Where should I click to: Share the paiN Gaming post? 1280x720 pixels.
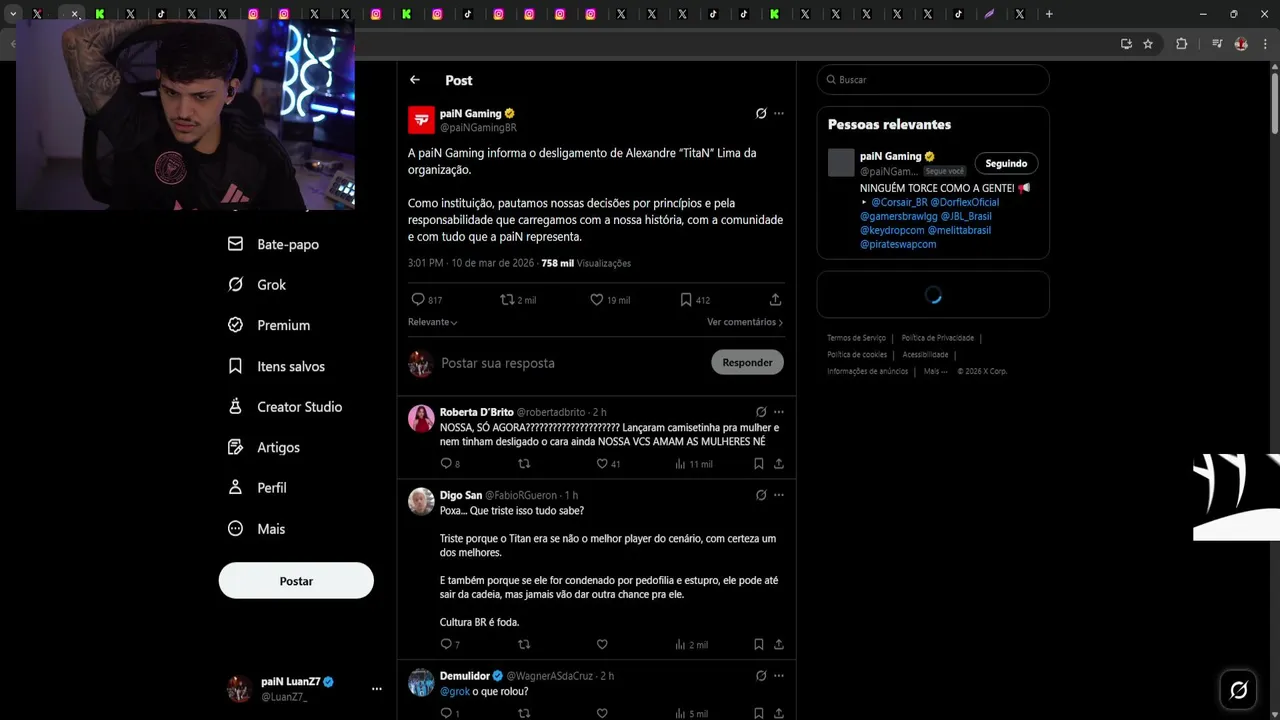tap(775, 299)
